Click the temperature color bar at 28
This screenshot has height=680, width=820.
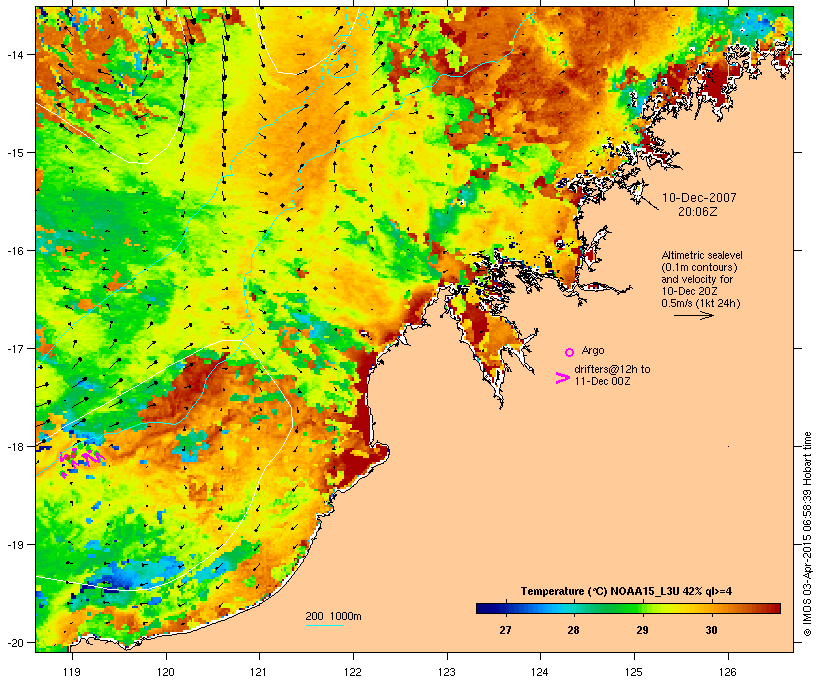click(574, 608)
